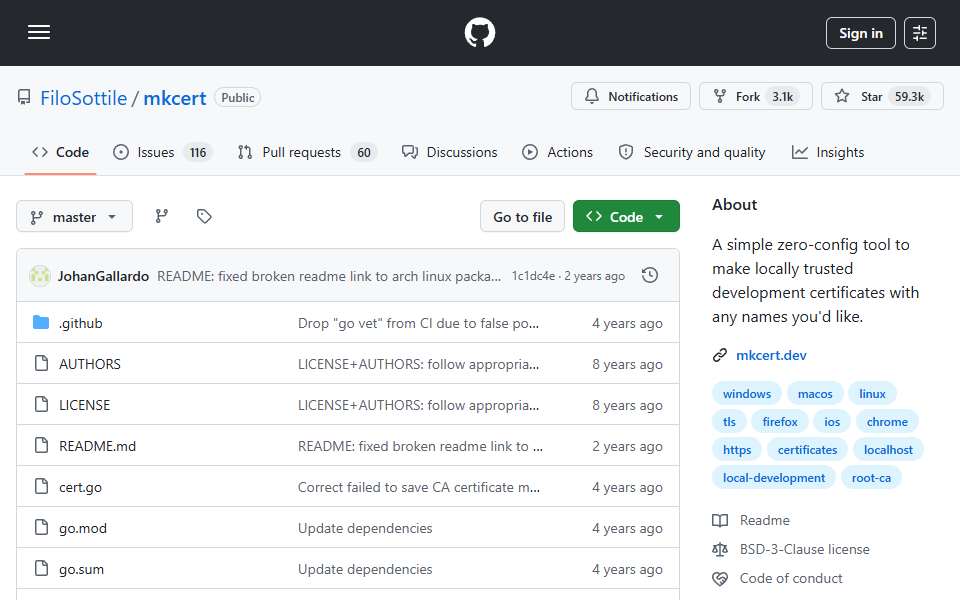Click the go.sum file icon
The width and height of the screenshot is (960, 600).
[41, 569]
